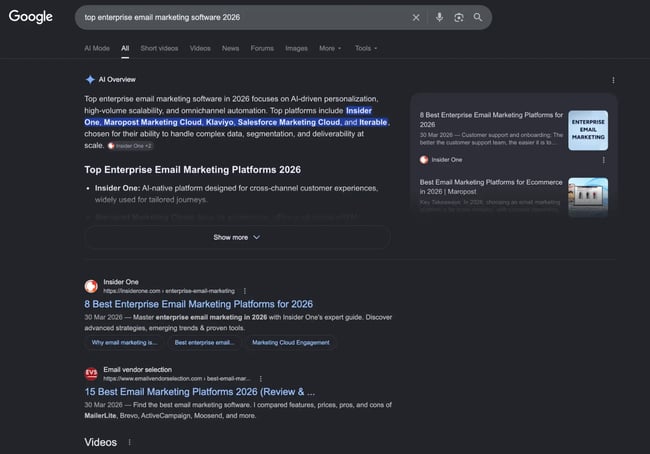Click the Maropost article thumbnail image
Viewport: 650px width, 454px height.
pyautogui.click(x=588, y=197)
